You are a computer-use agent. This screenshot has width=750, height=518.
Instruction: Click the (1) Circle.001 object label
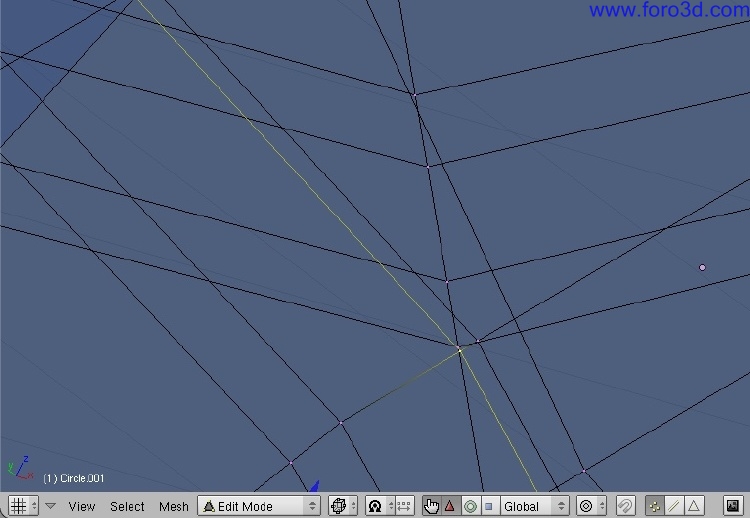[74, 478]
